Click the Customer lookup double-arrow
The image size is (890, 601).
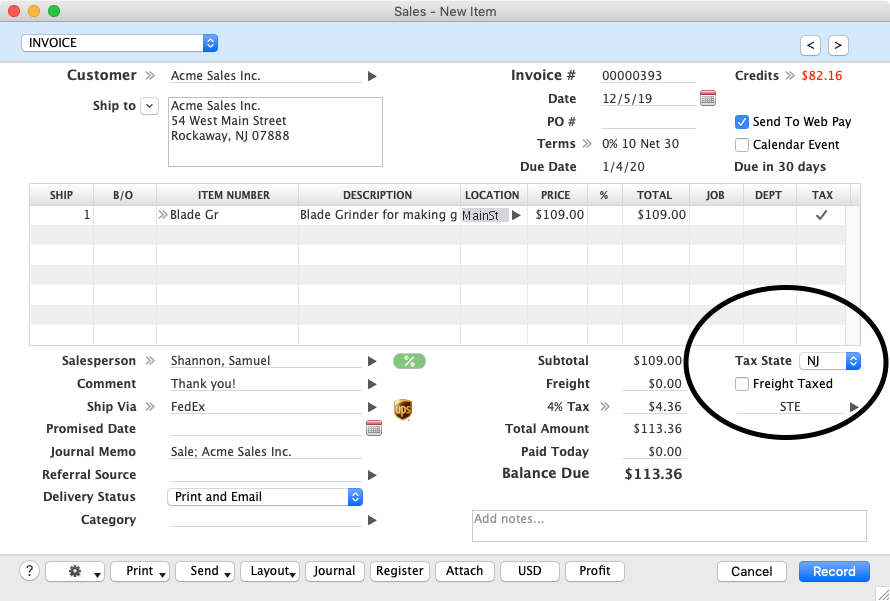(150, 76)
